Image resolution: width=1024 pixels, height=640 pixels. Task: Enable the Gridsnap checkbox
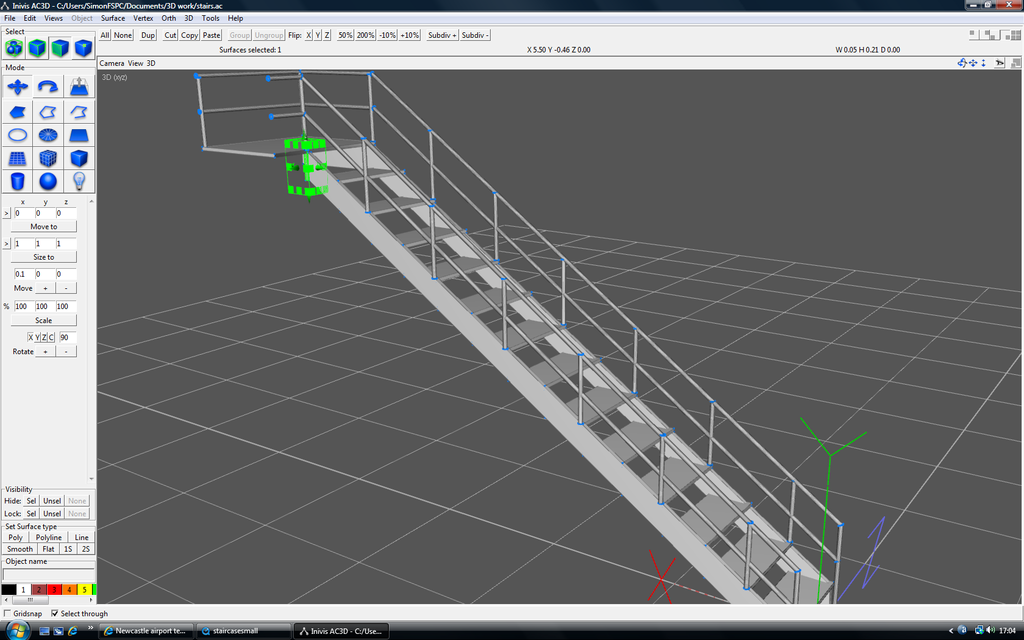pyautogui.click(x=7, y=613)
